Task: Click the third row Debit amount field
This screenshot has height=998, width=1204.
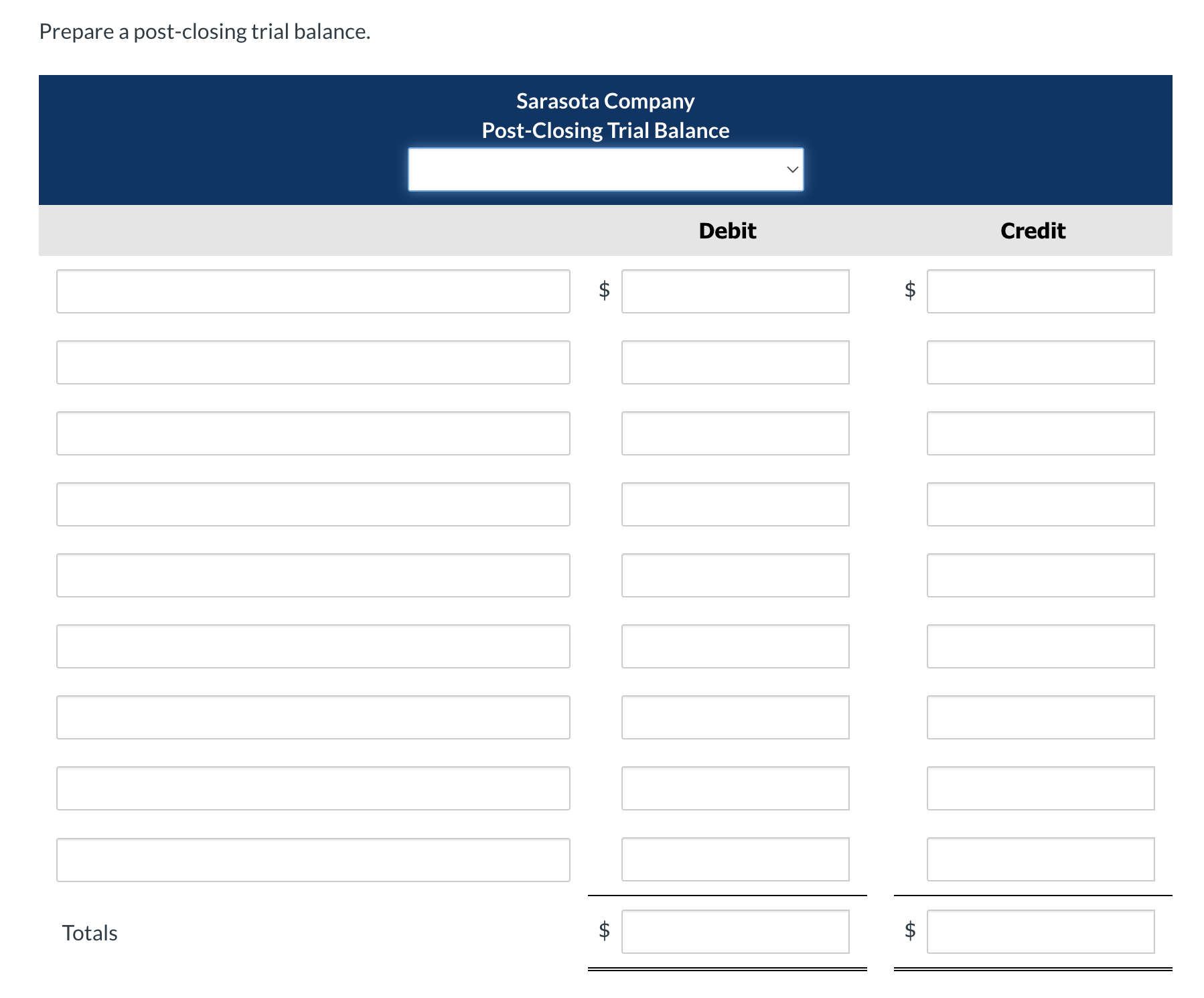Action: [735, 433]
